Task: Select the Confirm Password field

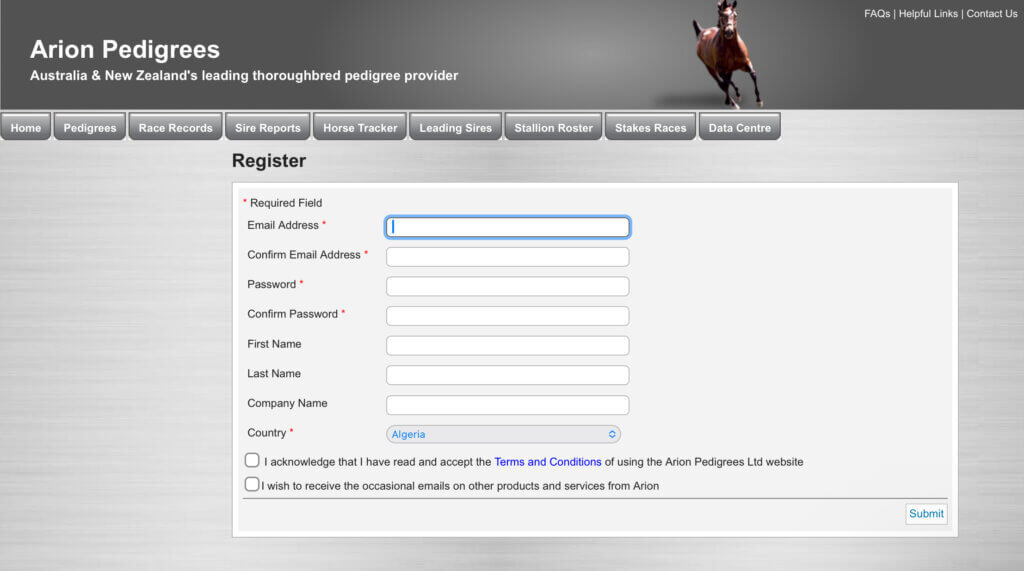Action: [x=507, y=316]
